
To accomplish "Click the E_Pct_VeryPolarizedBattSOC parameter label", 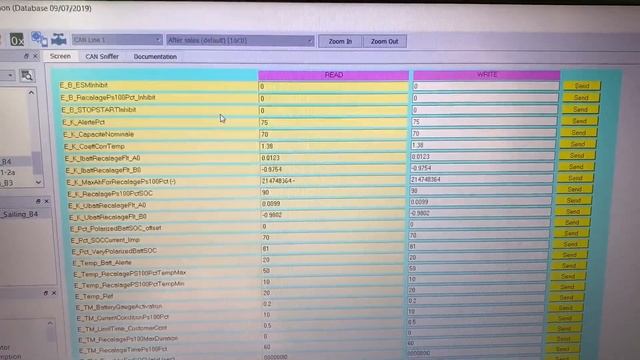I will [114, 251].
